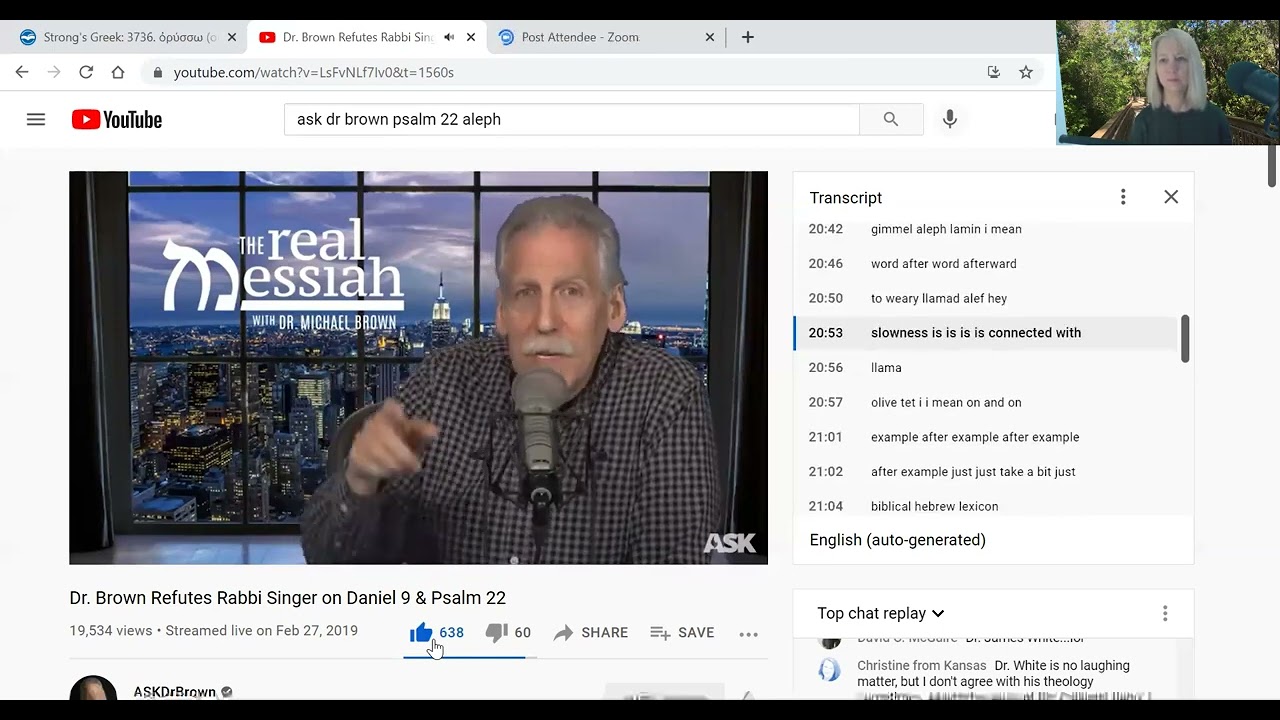
Task: Change the English (auto-generated) transcript language
Action: (898, 540)
